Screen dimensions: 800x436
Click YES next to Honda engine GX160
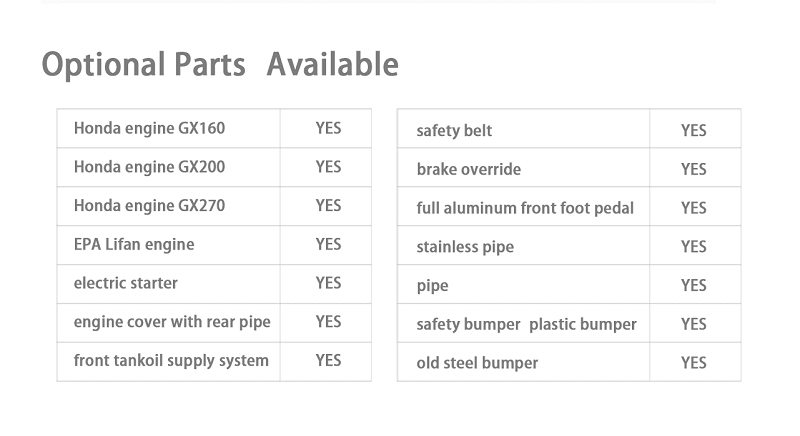point(328,128)
